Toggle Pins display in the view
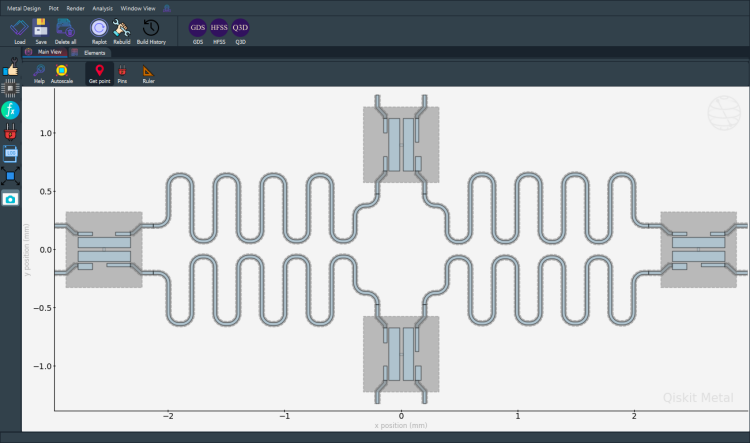Viewport: 750px width, 443px height. pos(122,74)
